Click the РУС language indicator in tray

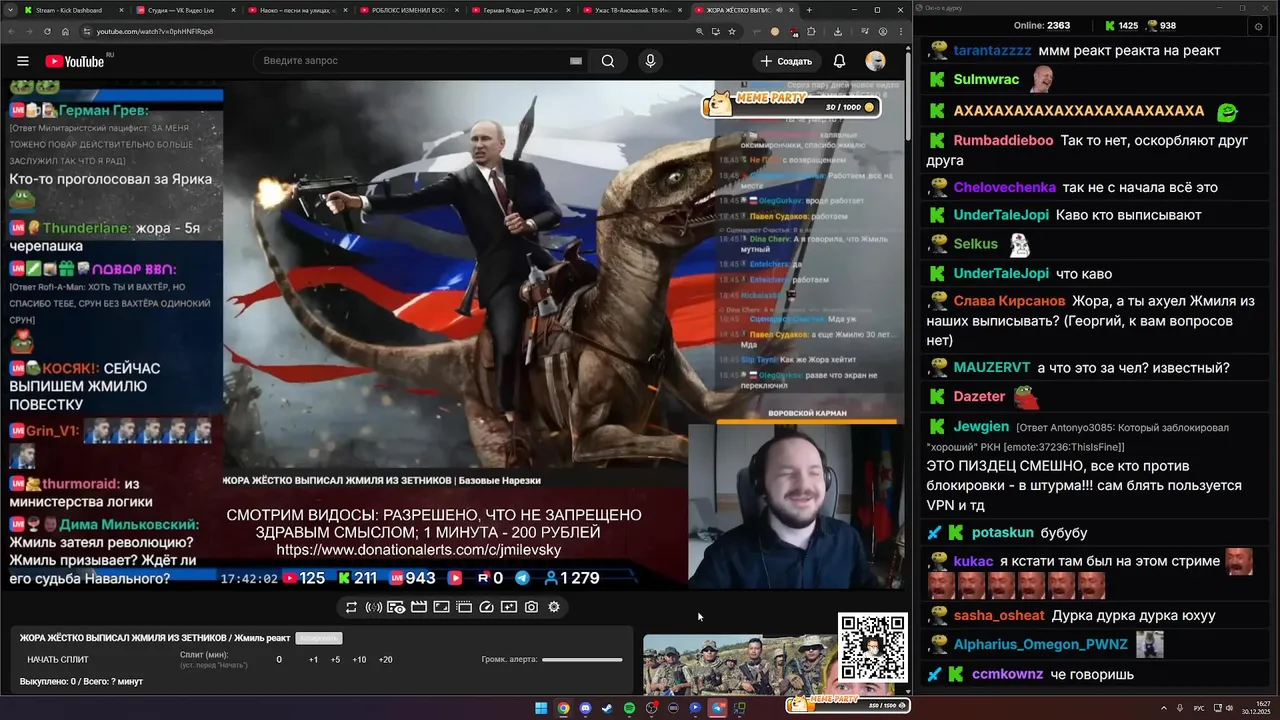click(x=1199, y=707)
